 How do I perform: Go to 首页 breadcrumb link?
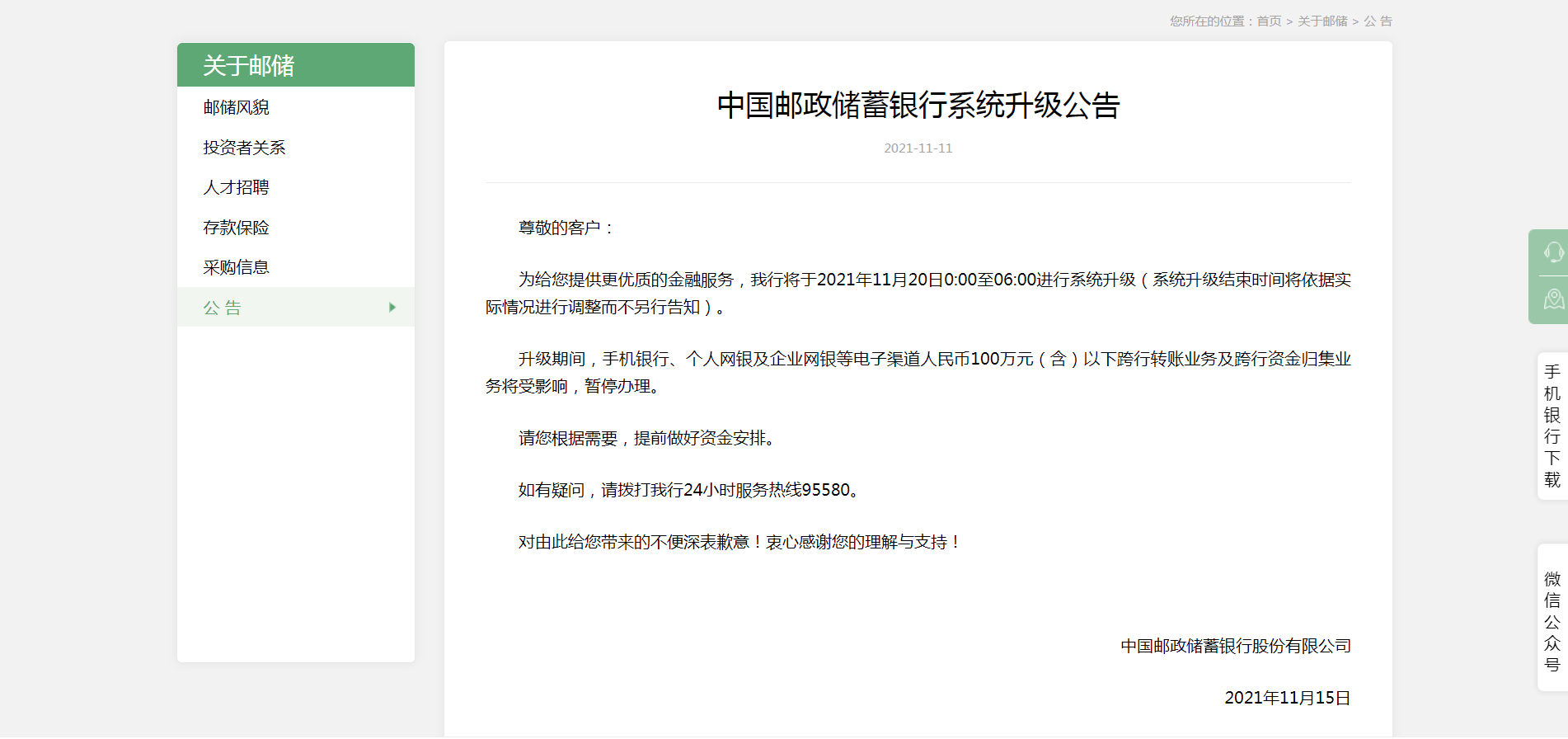(1269, 21)
